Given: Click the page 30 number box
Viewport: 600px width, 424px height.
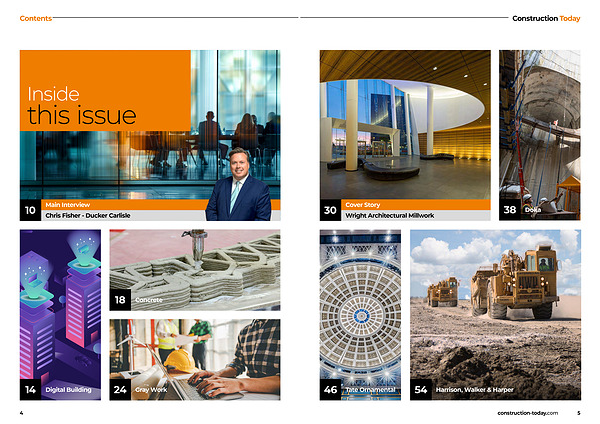Looking at the screenshot, I should [x=330, y=210].
